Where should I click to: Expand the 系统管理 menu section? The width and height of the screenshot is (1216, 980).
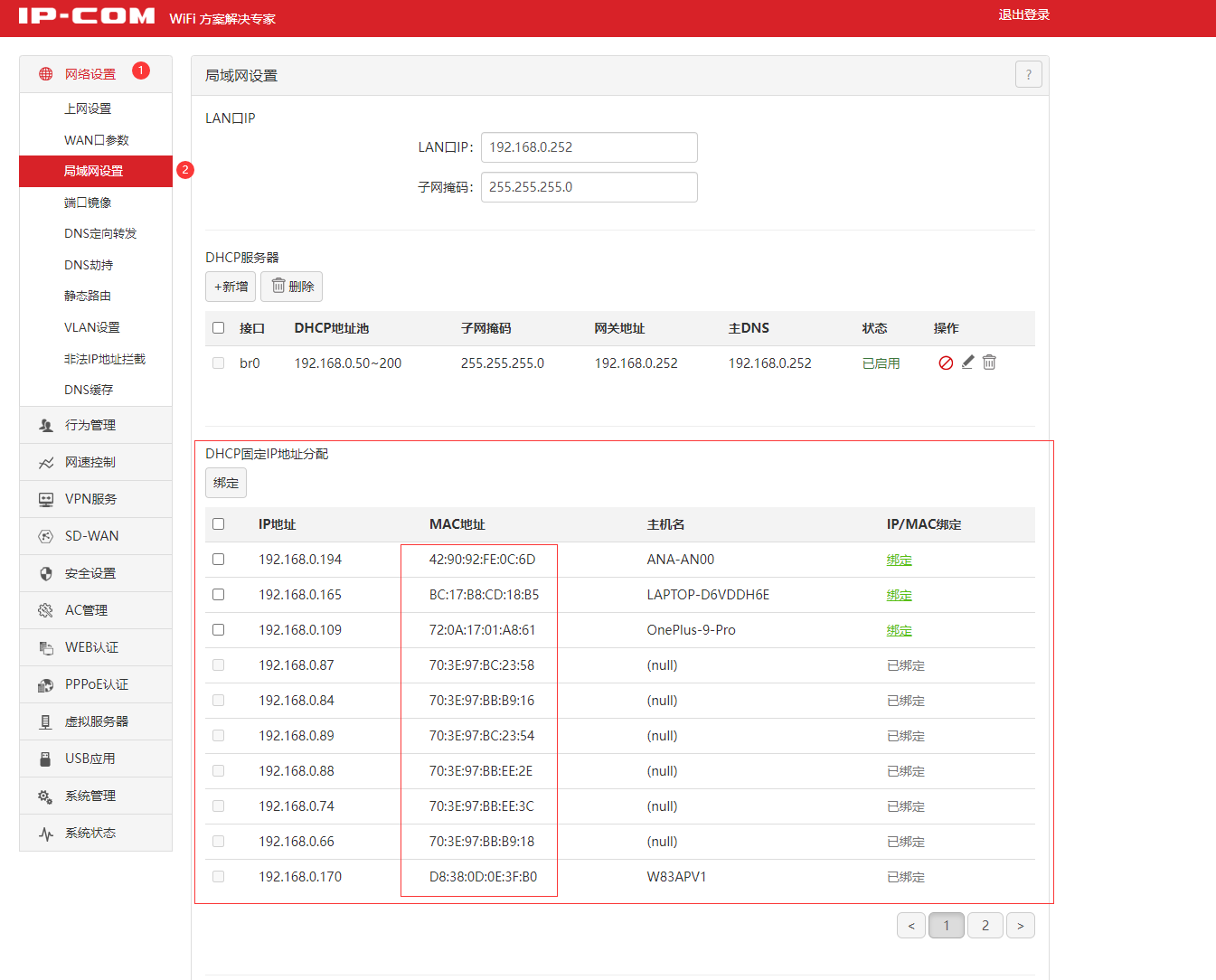[x=96, y=796]
